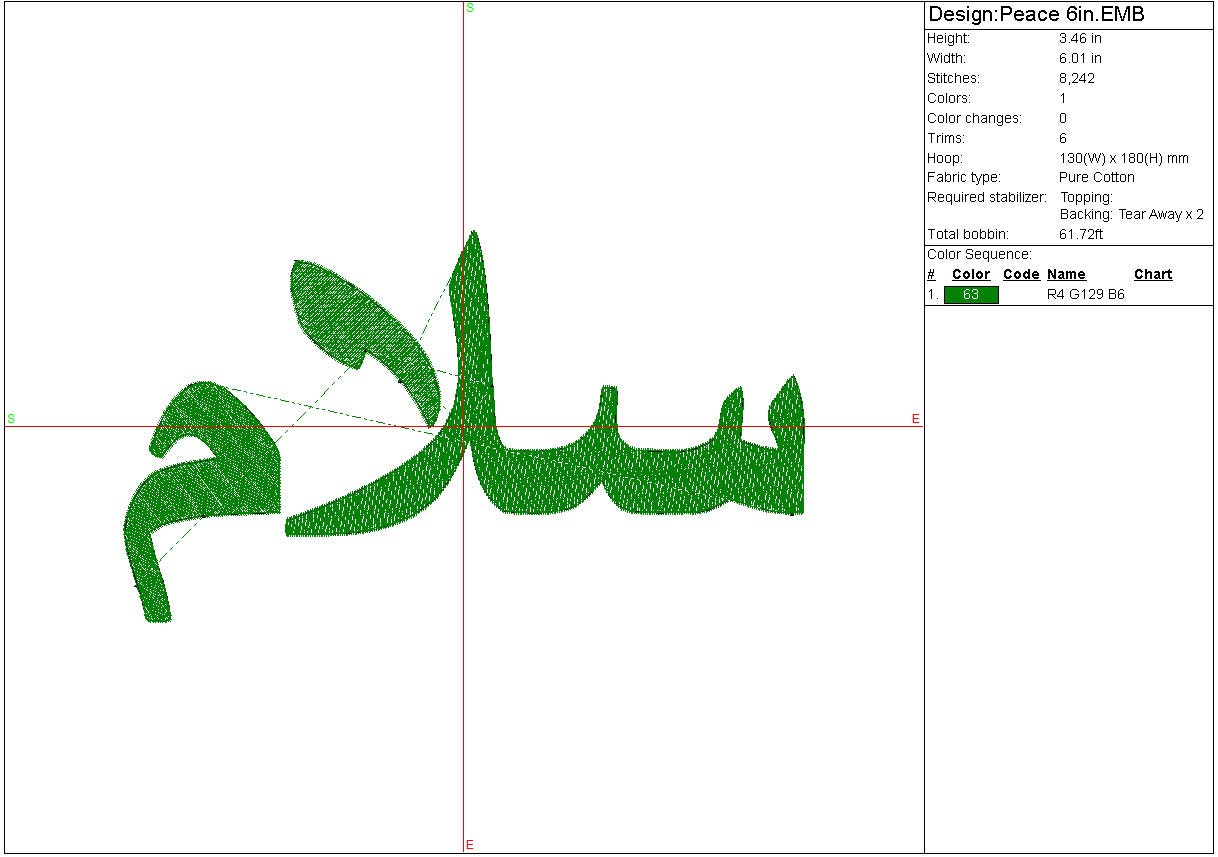Viewport: 1218px width, 857px height.
Task: Select the 8,242 stitches value
Action: click(x=1077, y=78)
